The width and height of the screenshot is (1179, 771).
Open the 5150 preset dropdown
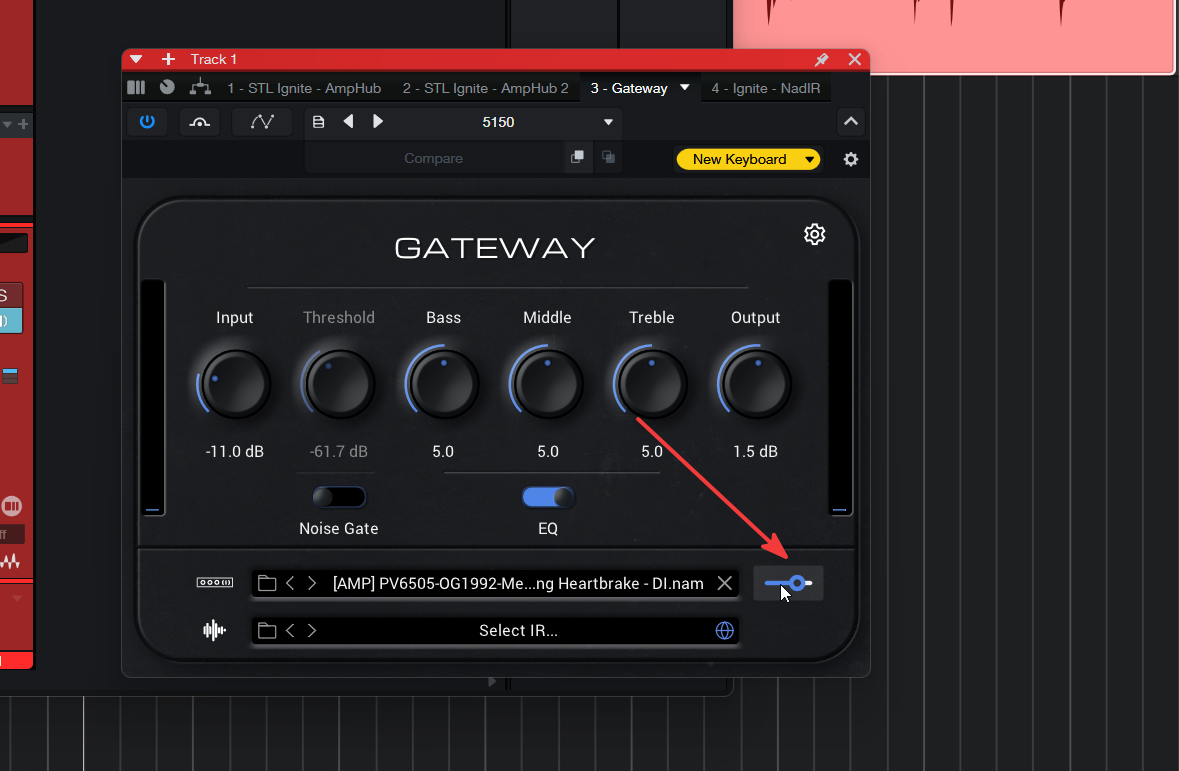(x=608, y=122)
